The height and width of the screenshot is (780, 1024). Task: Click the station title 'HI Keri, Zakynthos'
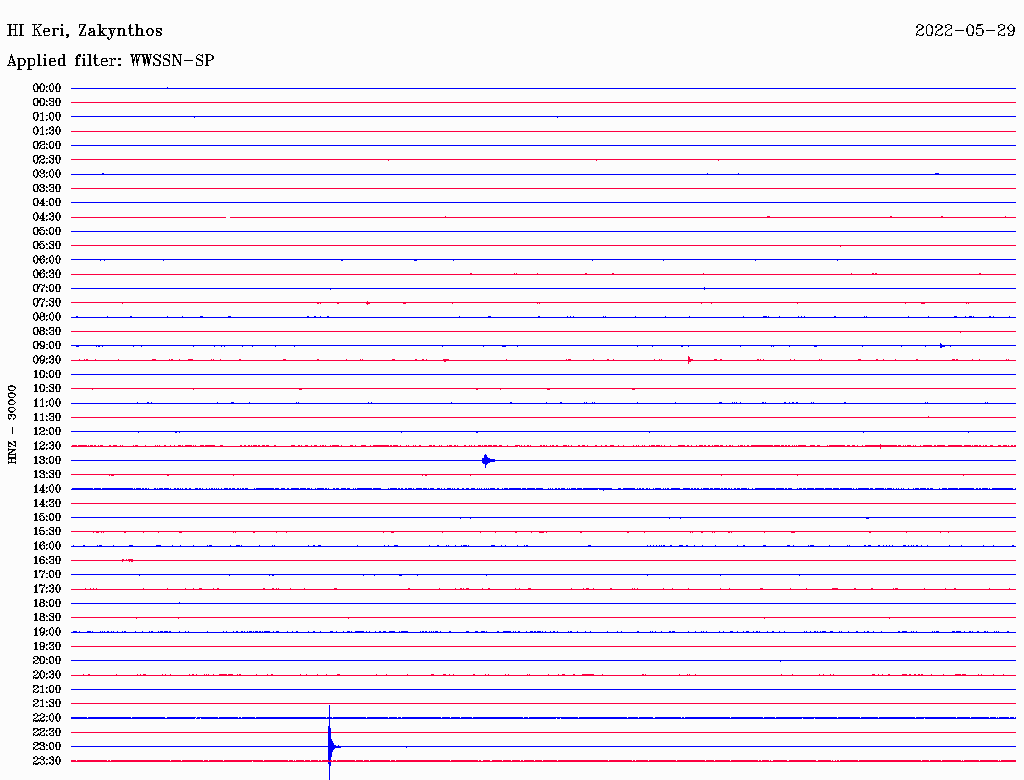click(85, 31)
